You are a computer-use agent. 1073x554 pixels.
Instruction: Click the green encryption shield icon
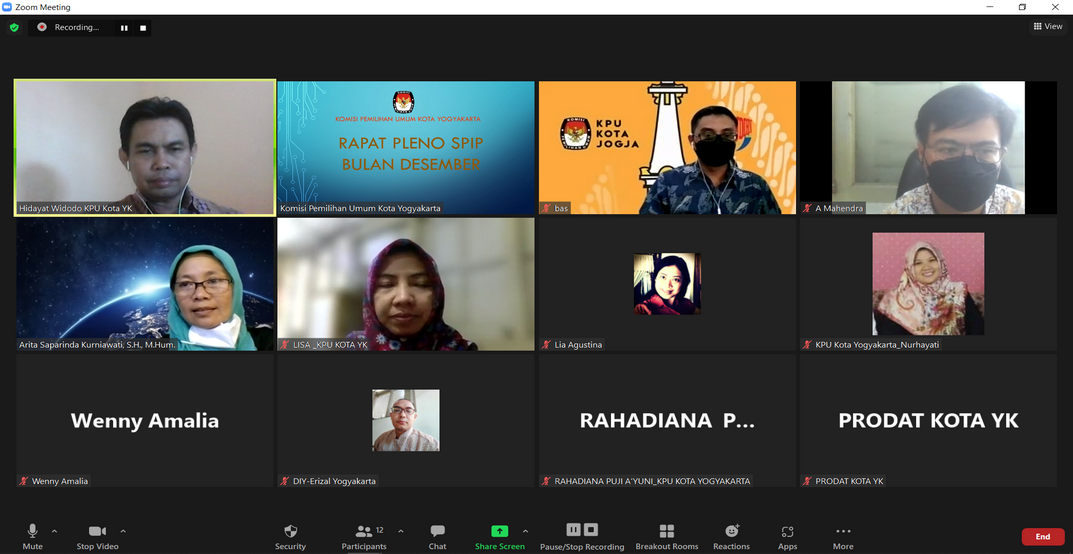(x=14, y=28)
